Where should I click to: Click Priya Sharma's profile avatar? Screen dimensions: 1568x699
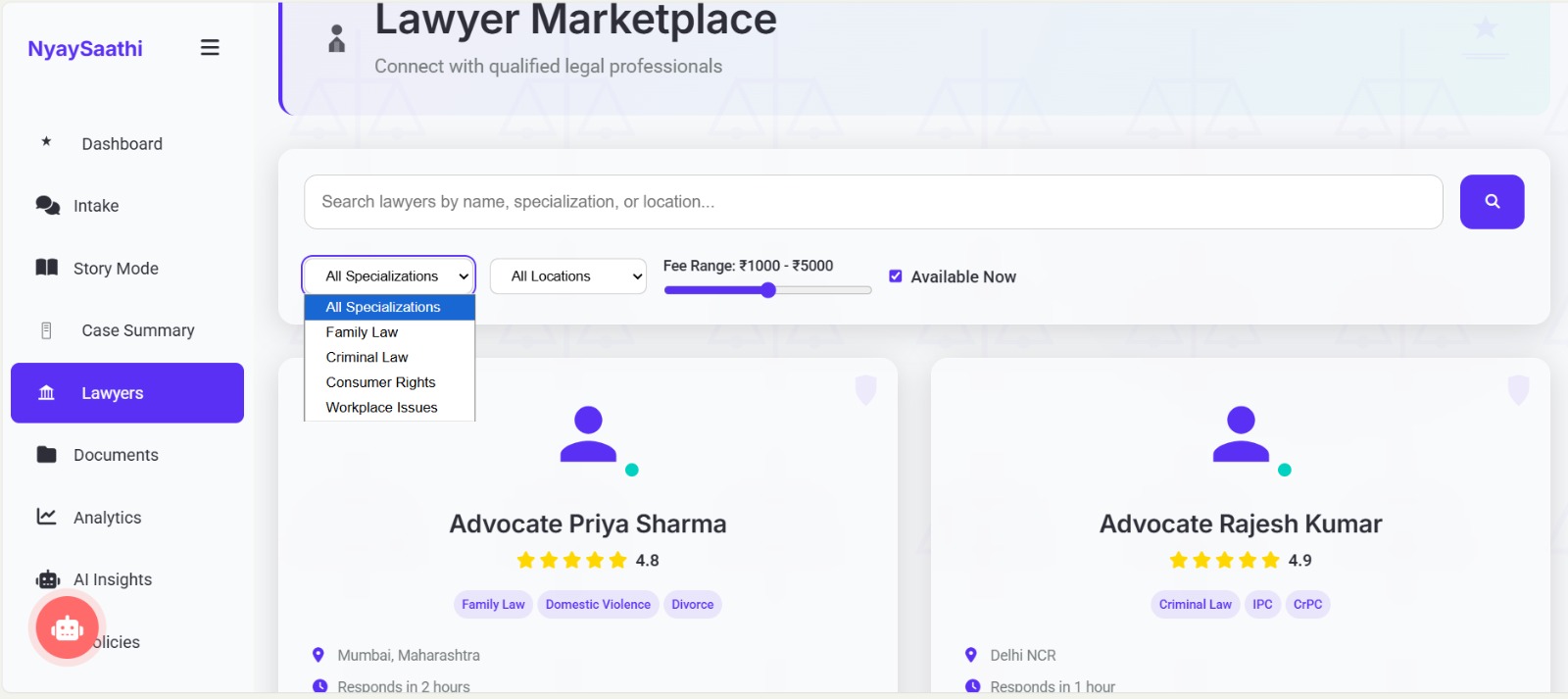(588, 434)
